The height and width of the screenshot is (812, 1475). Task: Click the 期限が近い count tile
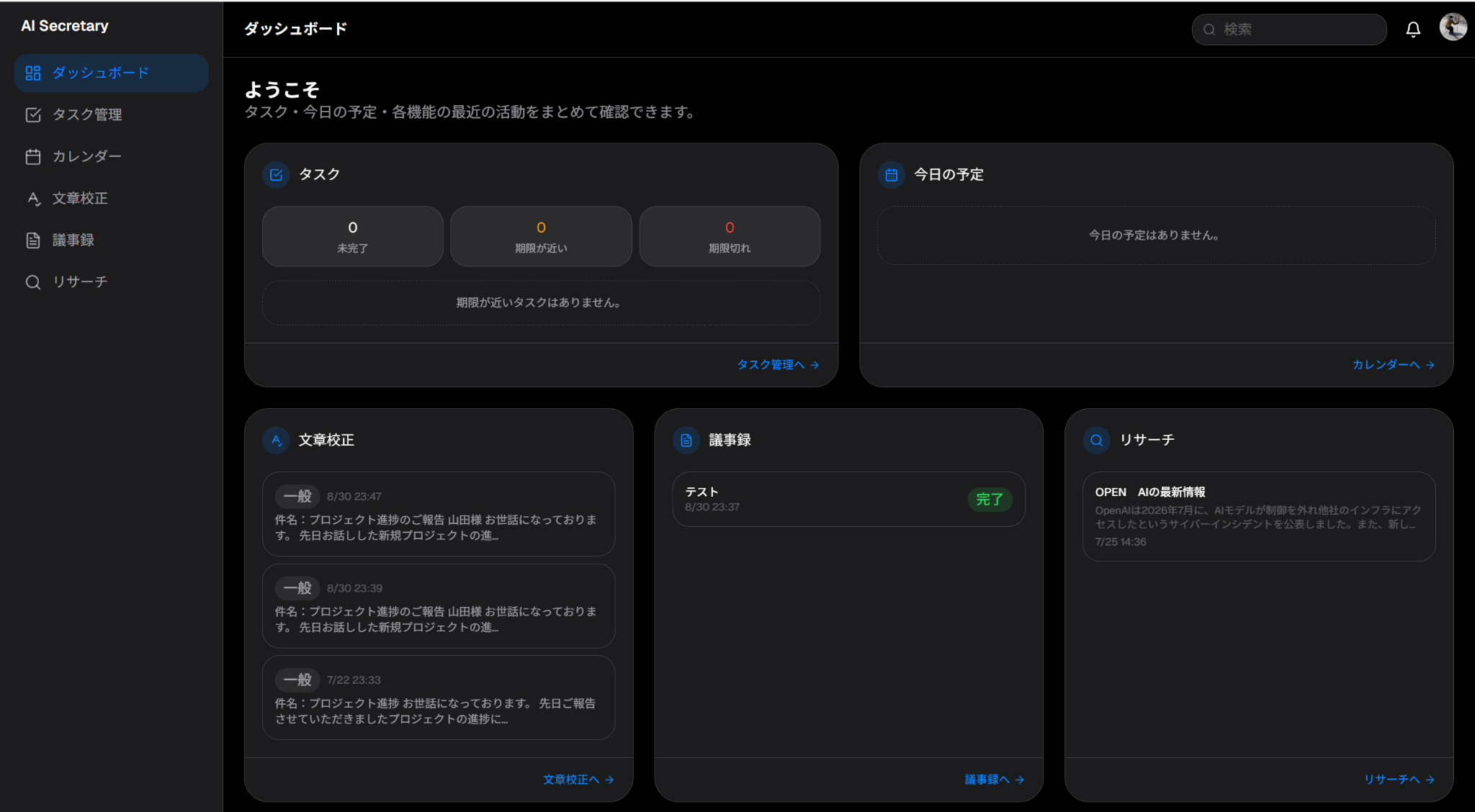[541, 236]
